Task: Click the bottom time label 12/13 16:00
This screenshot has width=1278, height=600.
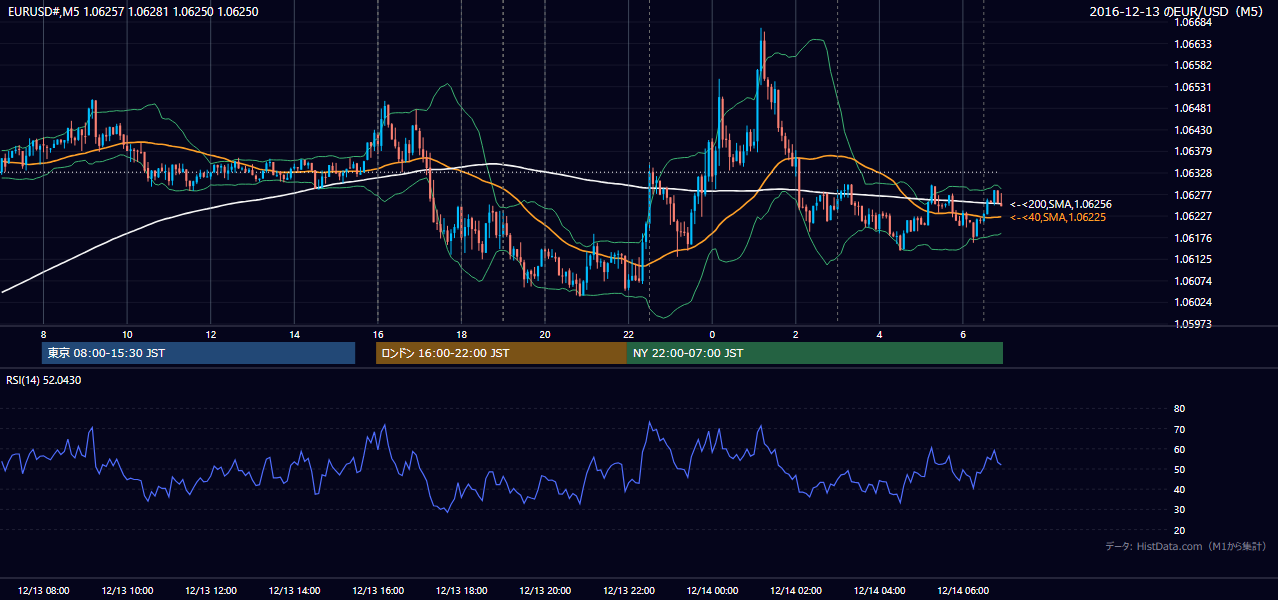Action: point(378,591)
